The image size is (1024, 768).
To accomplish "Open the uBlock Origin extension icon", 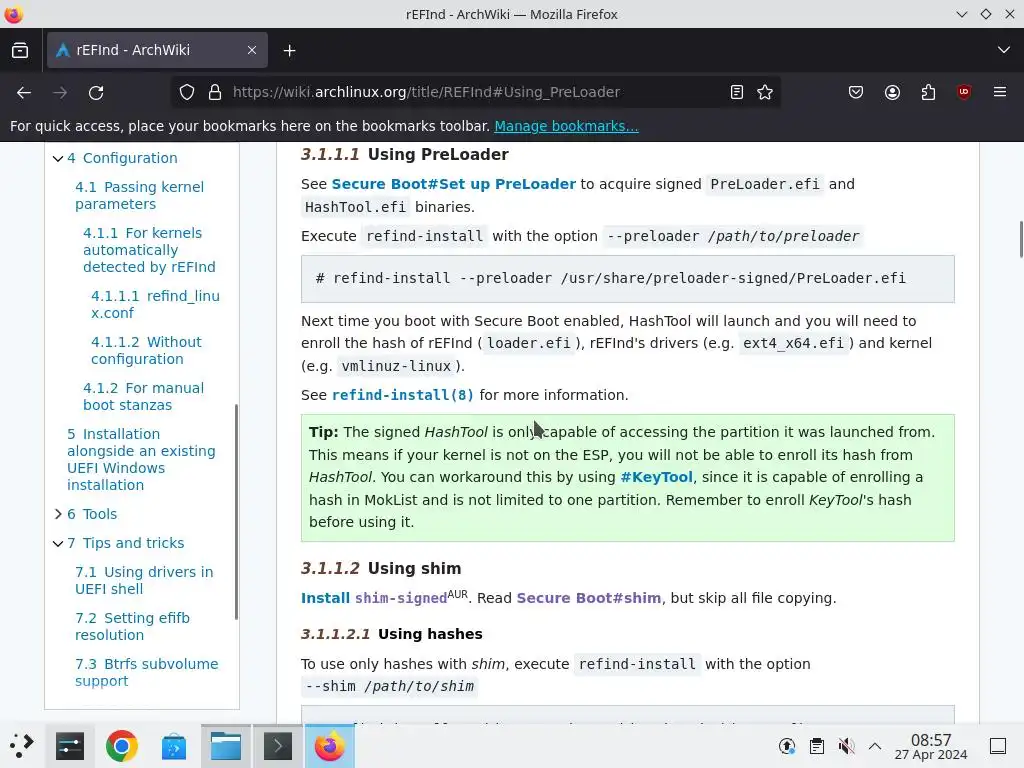I will (x=964, y=93).
